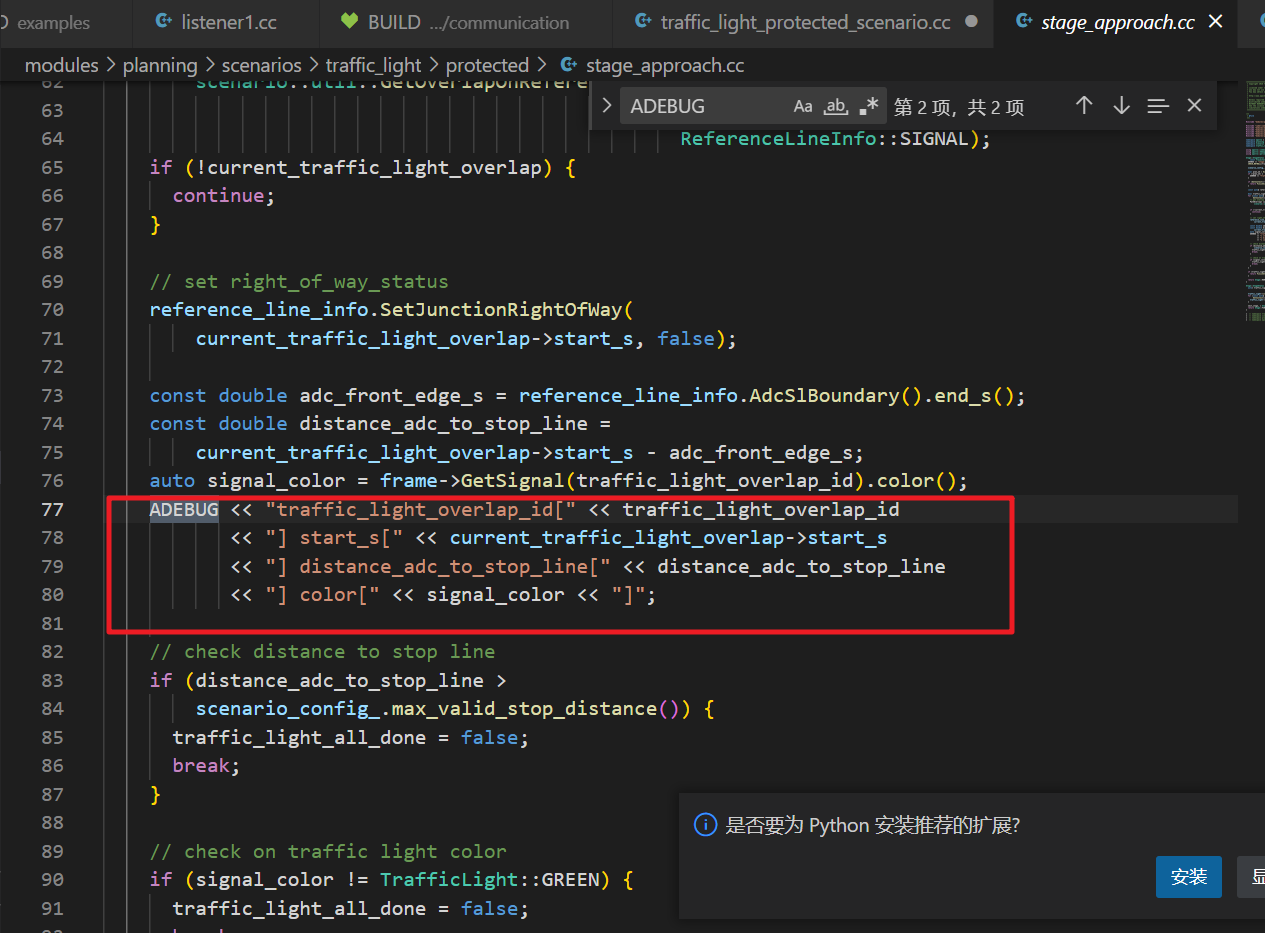Expand the replace field in find widget
The image size is (1265, 933).
606,106
